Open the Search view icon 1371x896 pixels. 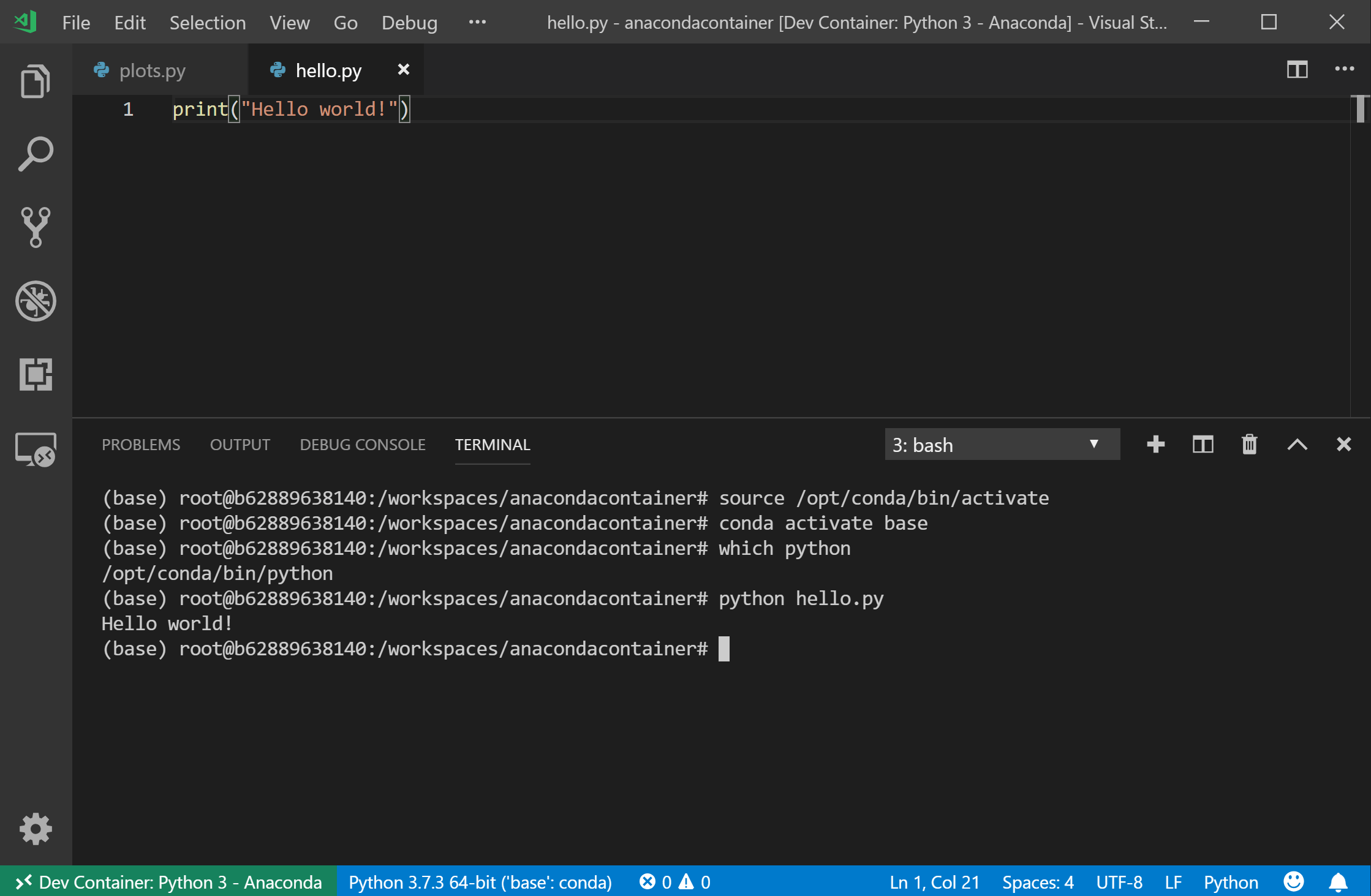[x=36, y=154]
